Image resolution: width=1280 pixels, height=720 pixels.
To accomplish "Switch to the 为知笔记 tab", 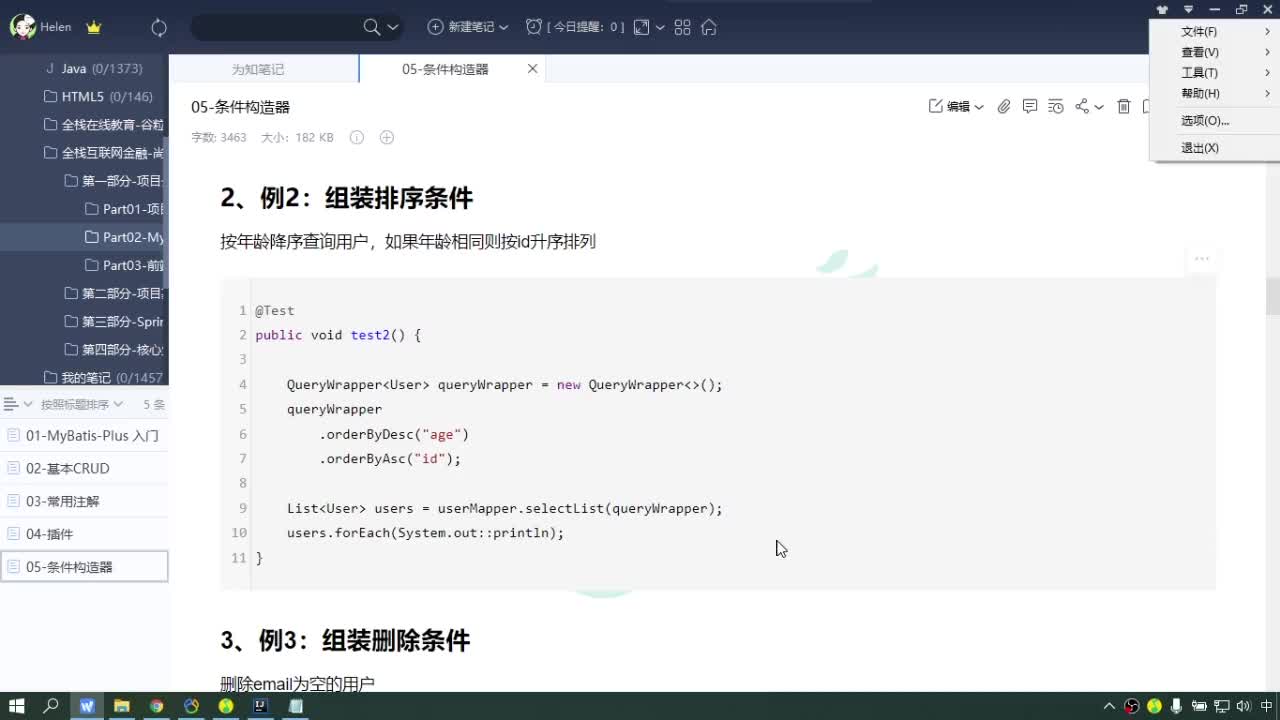I will (258, 69).
